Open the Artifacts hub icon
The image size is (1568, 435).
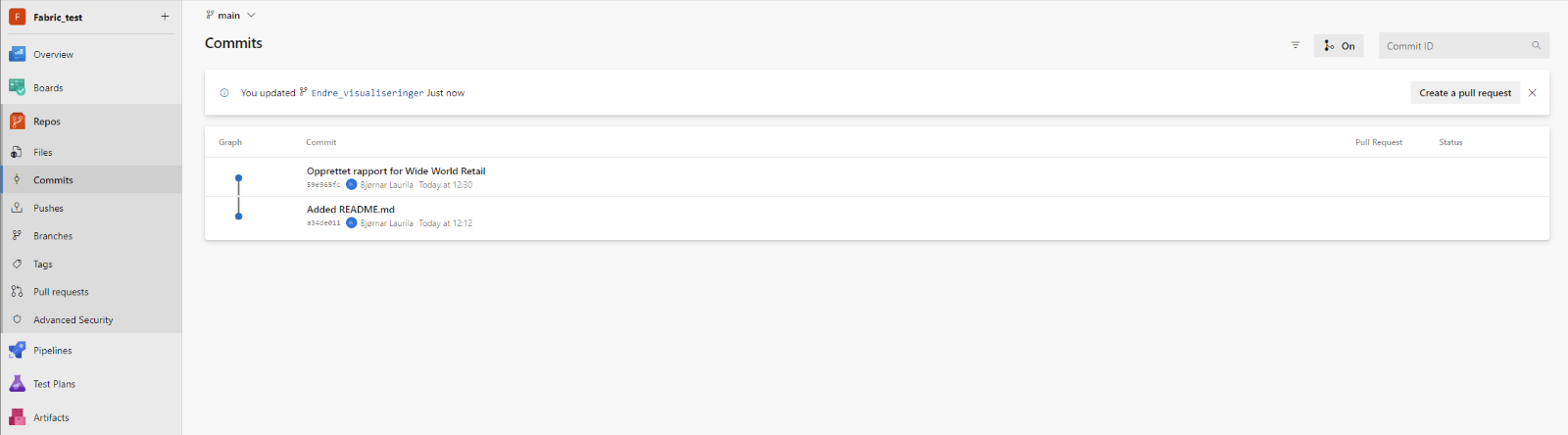click(x=17, y=417)
